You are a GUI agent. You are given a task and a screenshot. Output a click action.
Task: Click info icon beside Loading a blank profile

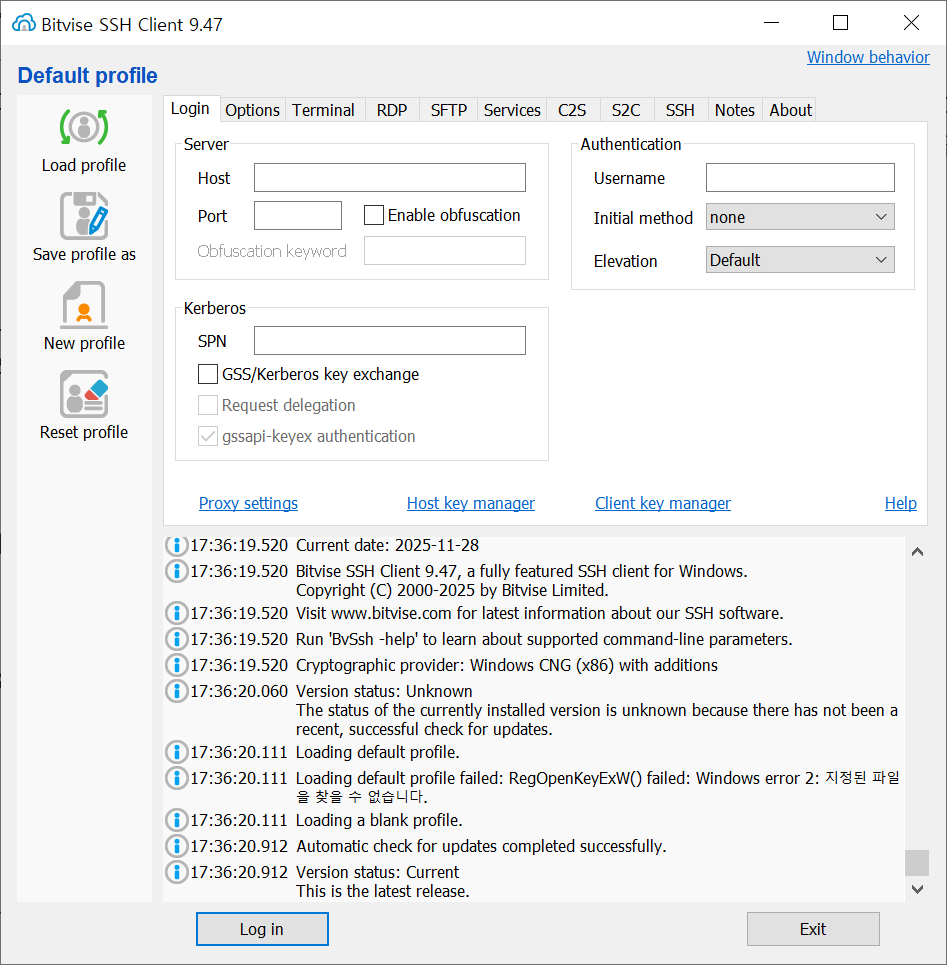(x=176, y=820)
